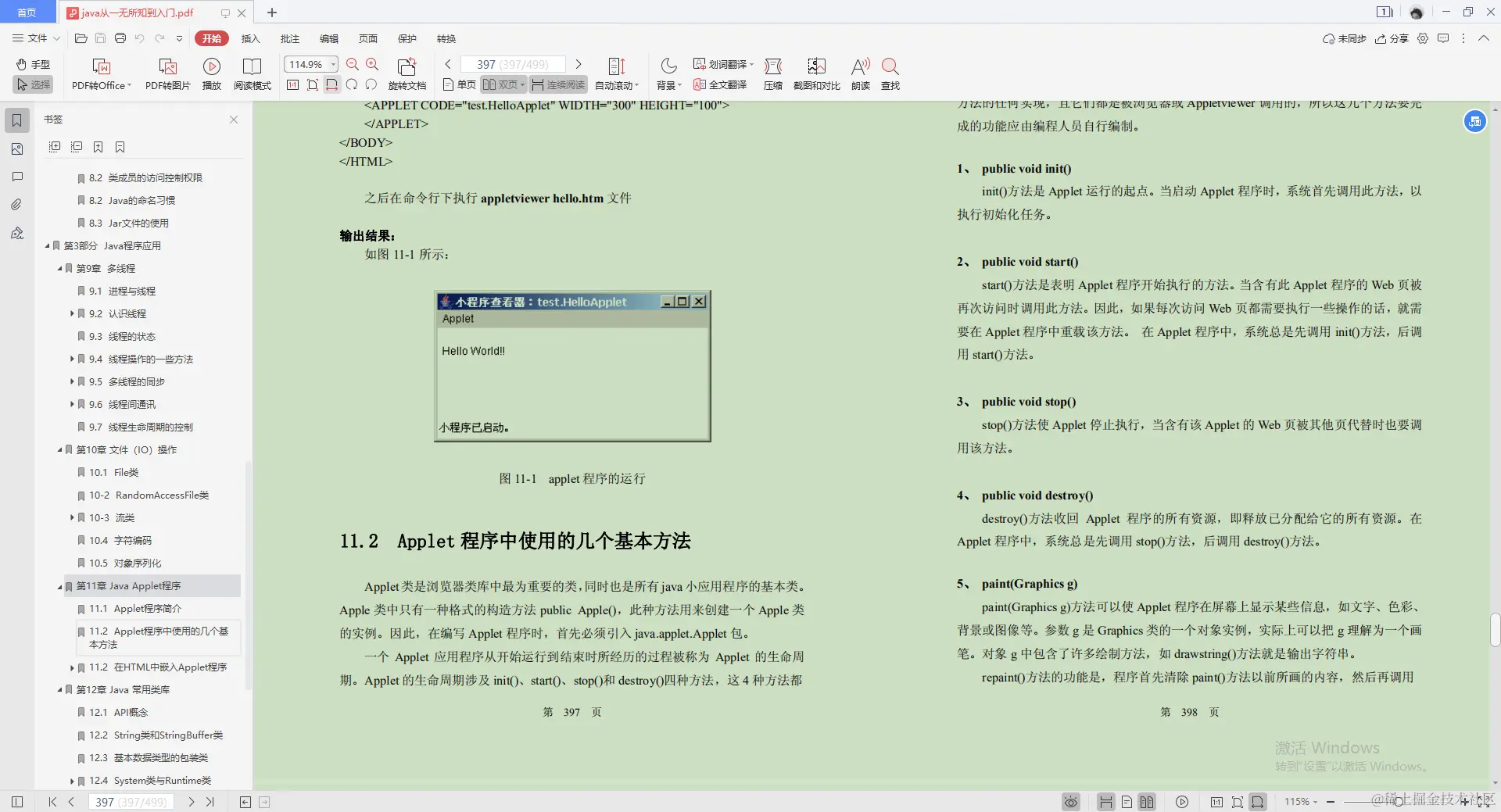Compress the PDF with 压缩
This screenshot has height=812, width=1501.
click(x=772, y=73)
